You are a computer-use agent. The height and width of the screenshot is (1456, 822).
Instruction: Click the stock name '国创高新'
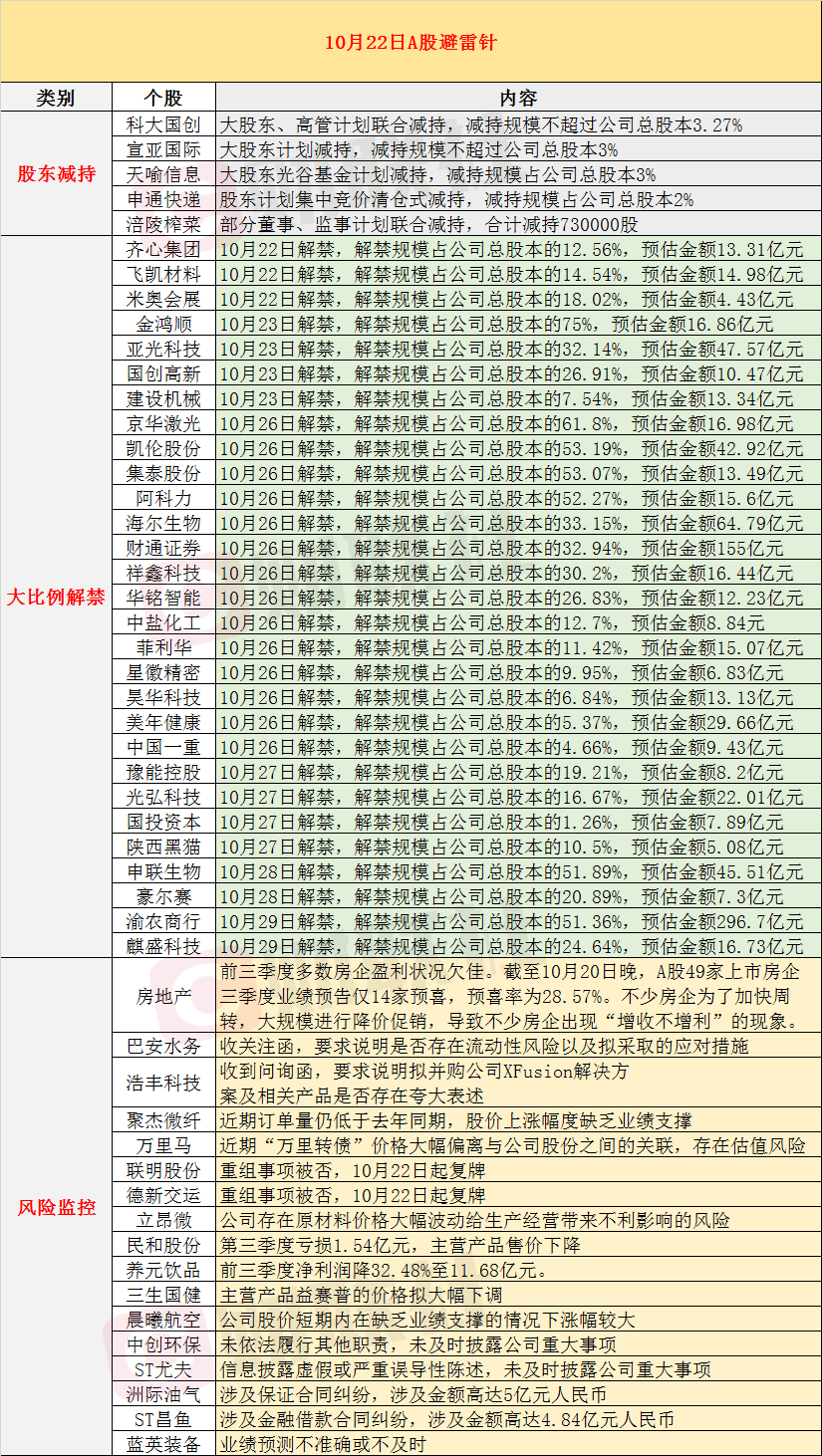163,373
